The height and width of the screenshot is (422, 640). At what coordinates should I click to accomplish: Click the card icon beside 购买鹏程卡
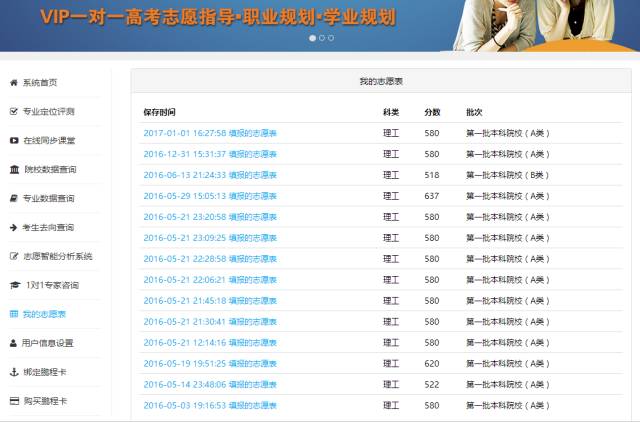point(14,401)
